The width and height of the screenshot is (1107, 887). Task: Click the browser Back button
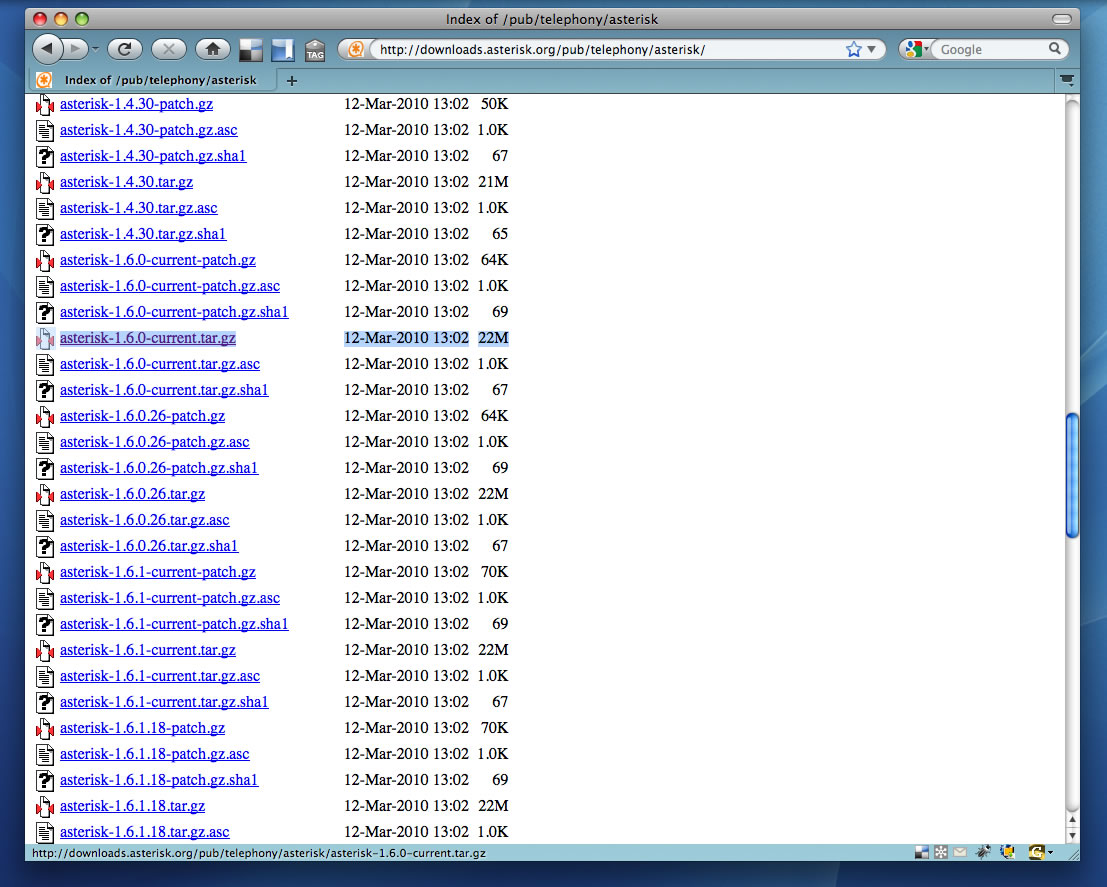pyautogui.click(x=48, y=48)
